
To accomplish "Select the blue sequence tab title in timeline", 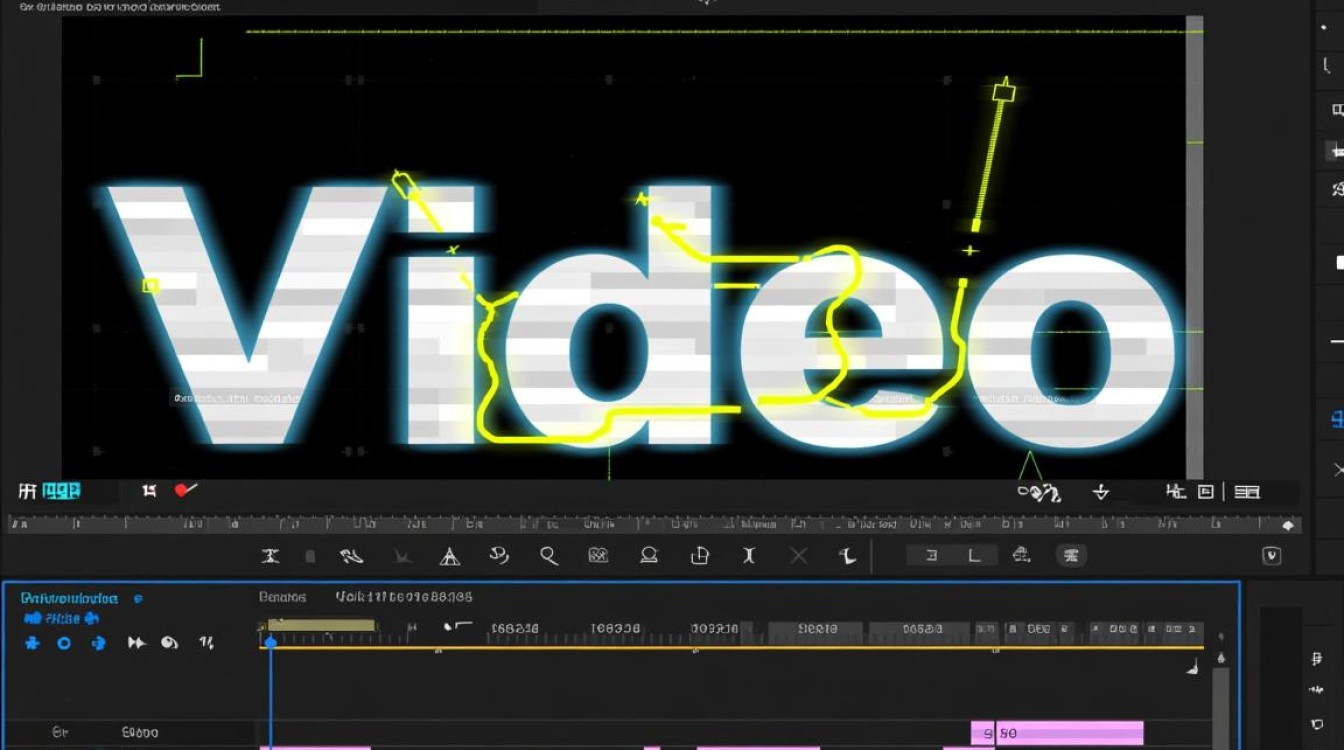I will pyautogui.click(x=69, y=598).
